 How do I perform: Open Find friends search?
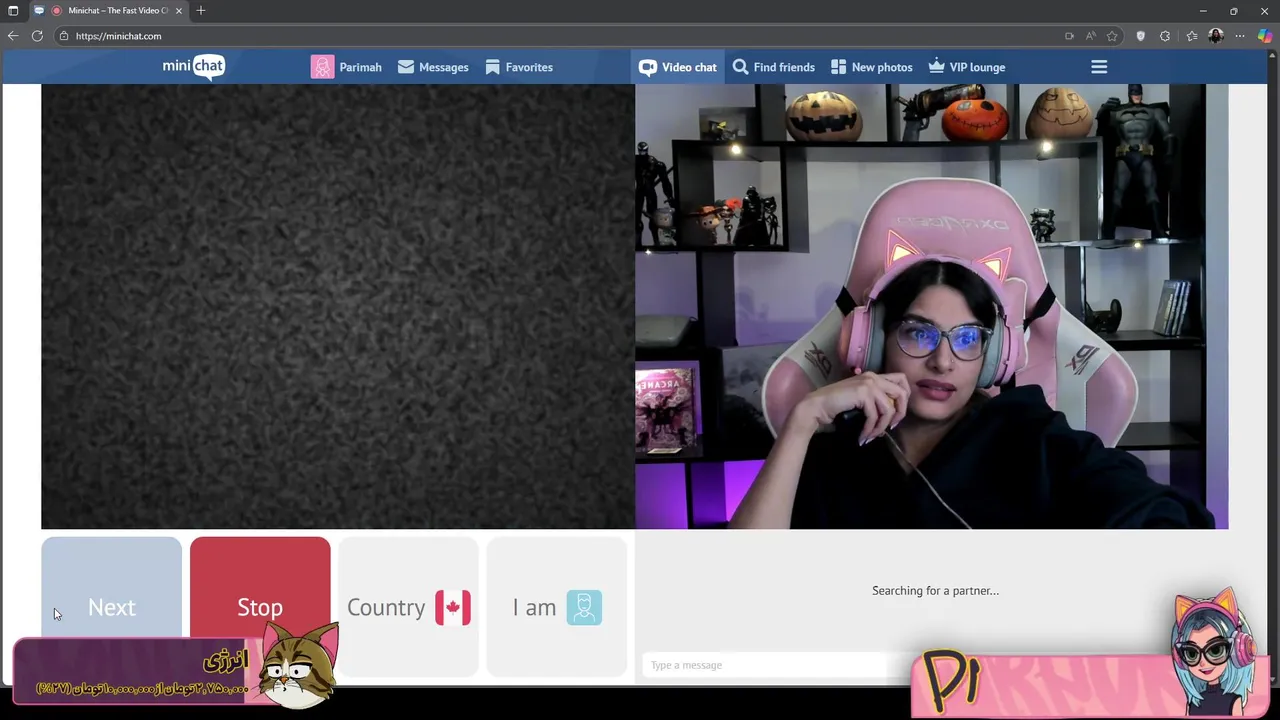click(773, 67)
